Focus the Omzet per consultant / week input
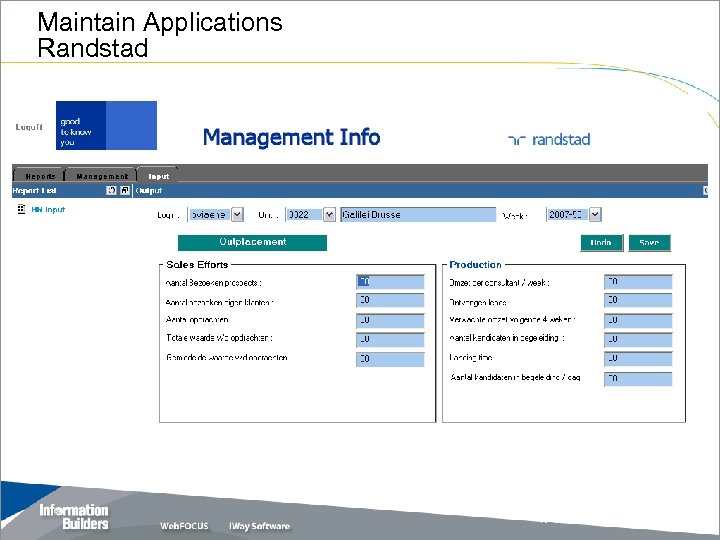The width and height of the screenshot is (720, 540). pos(638,281)
